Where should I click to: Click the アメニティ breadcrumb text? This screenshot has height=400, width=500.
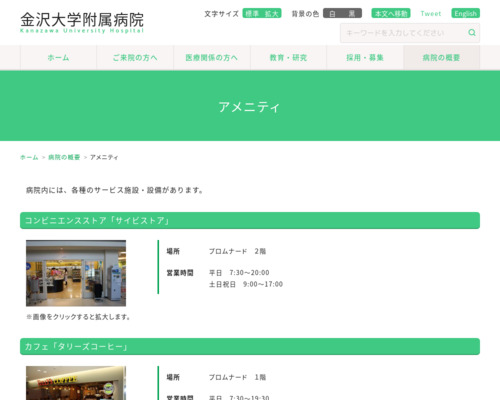(104, 157)
